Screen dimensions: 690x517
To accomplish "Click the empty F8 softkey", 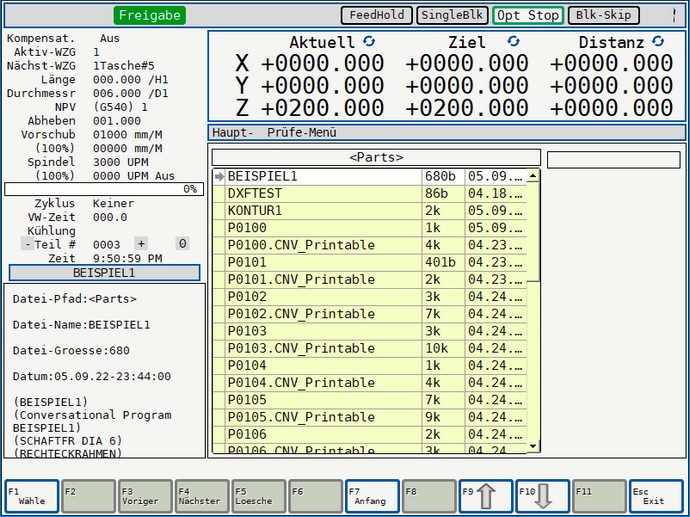I will 429,496.
